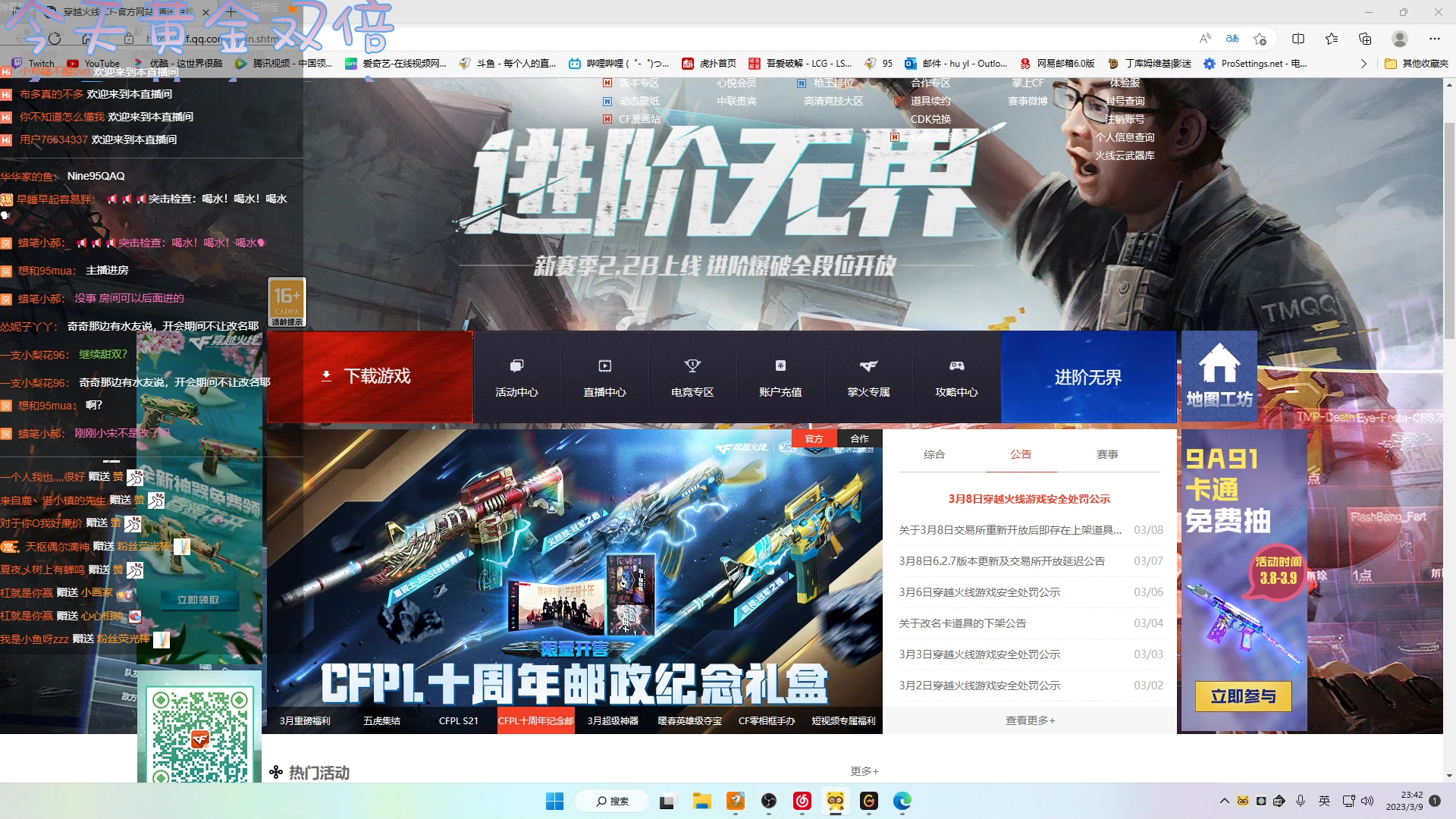Image resolution: width=1456 pixels, height=819 pixels.
Task: Select banner tab 3月重磅福利
Action: pos(305,720)
